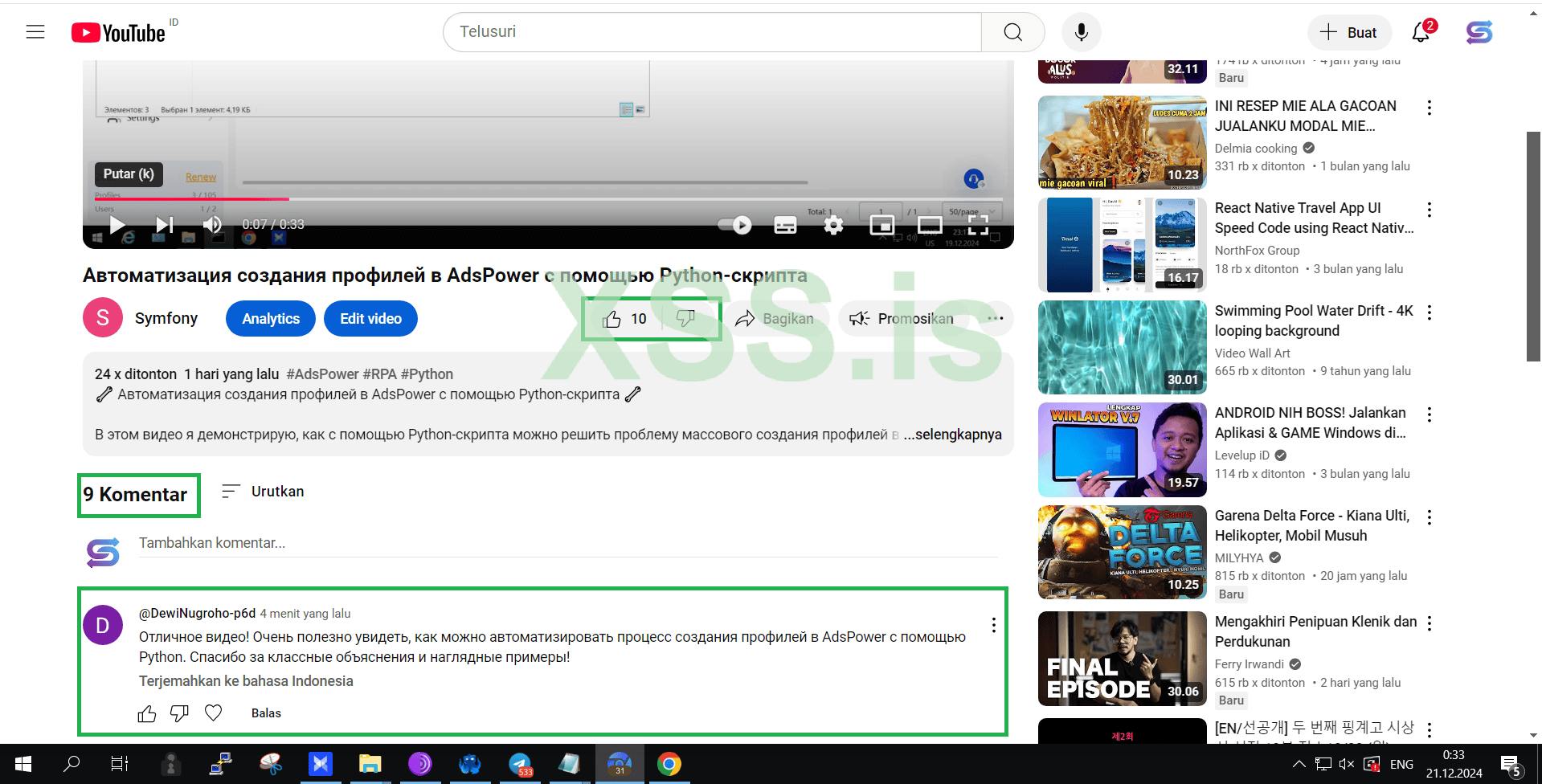
Task: Open the notifications bell
Action: point(1421,32)
